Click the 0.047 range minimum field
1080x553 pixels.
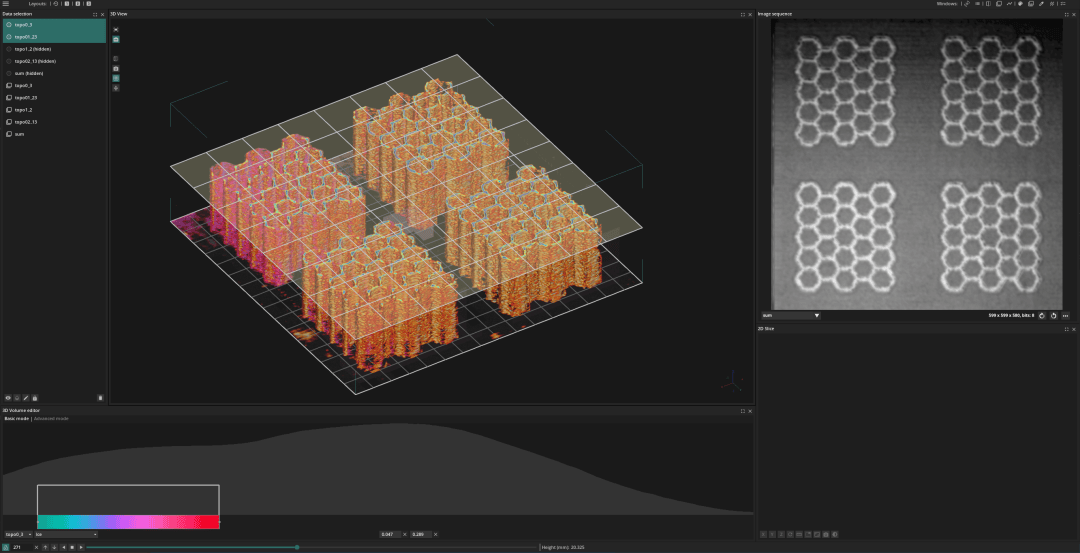click(390, 534)
